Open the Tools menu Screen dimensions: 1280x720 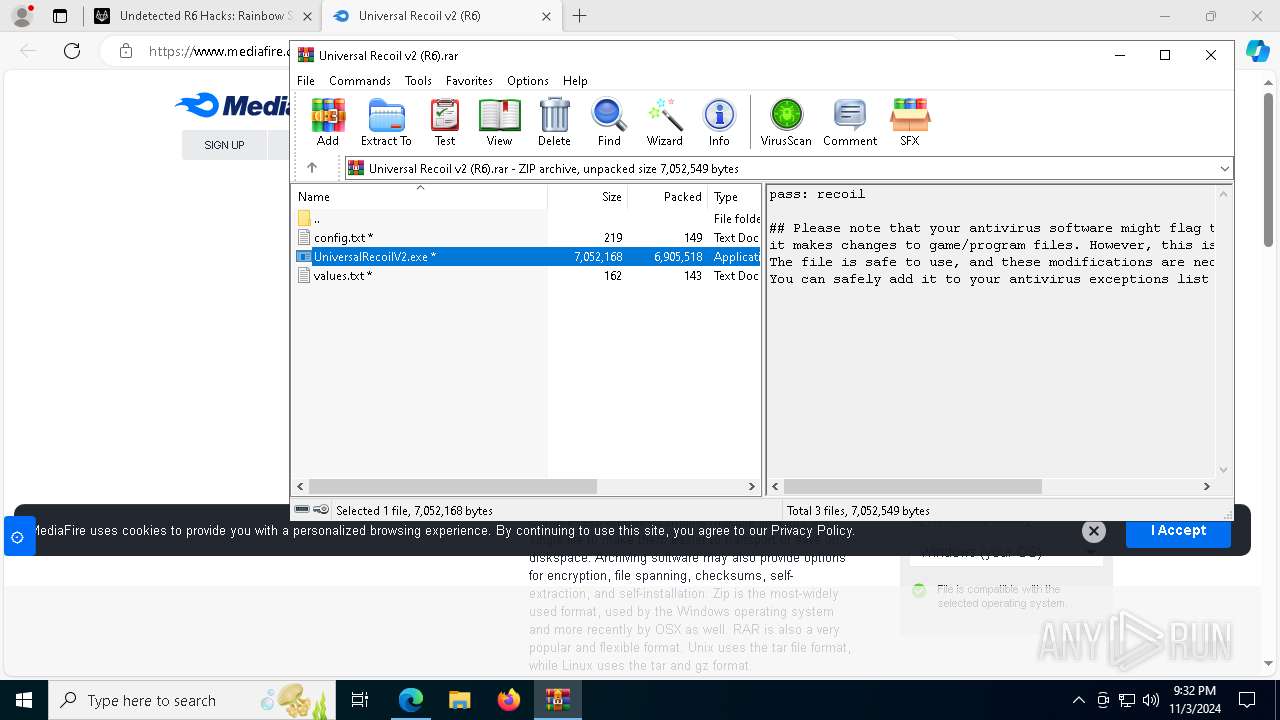click(x=418, y=81)
